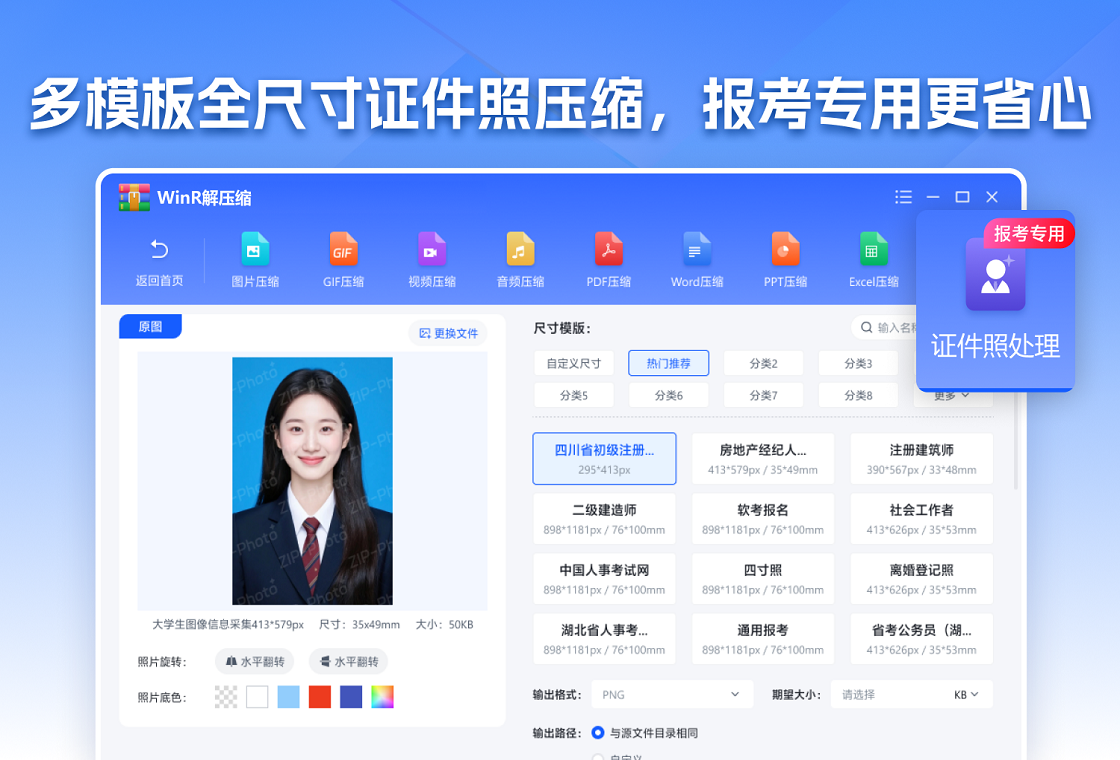Select the 分类5 category
Viewport: 1120px width, 760px height.
click(x=574, y=395)
